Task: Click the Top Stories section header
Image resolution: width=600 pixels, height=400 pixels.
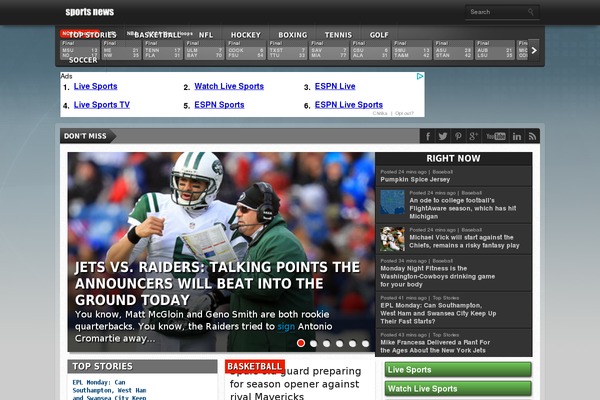Action: (x=142, y=366)
